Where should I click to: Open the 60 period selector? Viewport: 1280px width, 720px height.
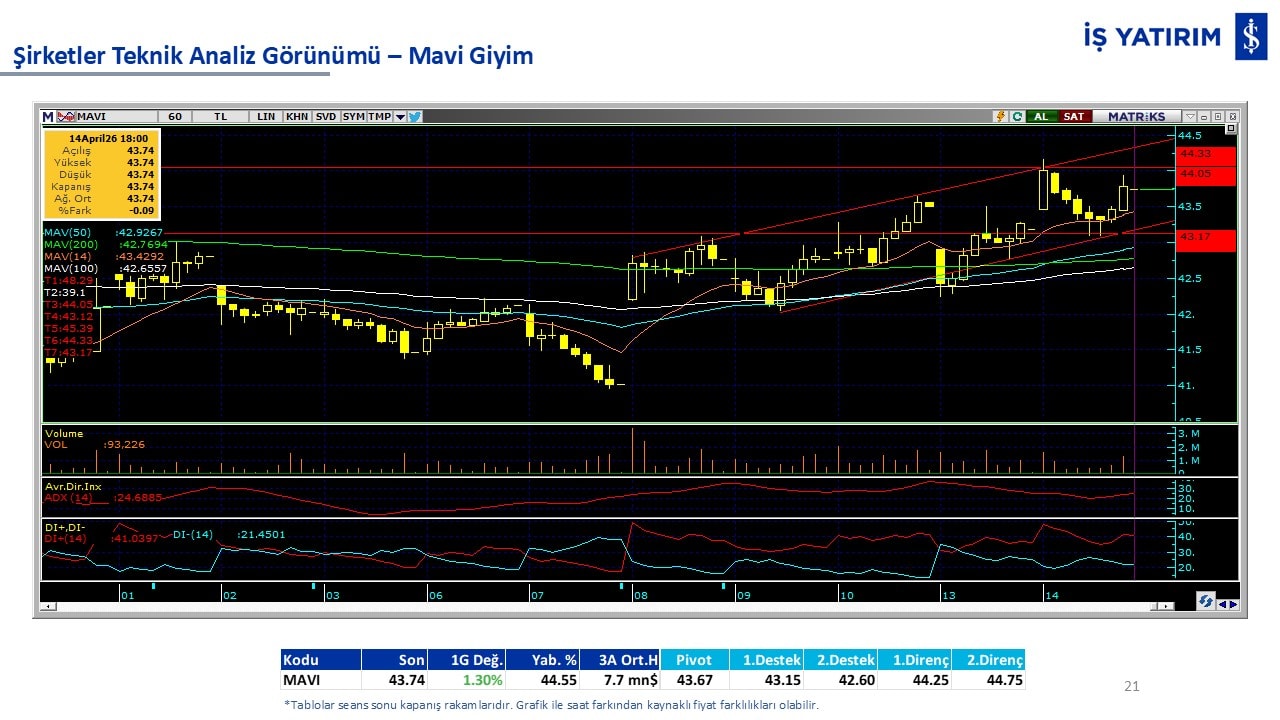click(174, 116)
